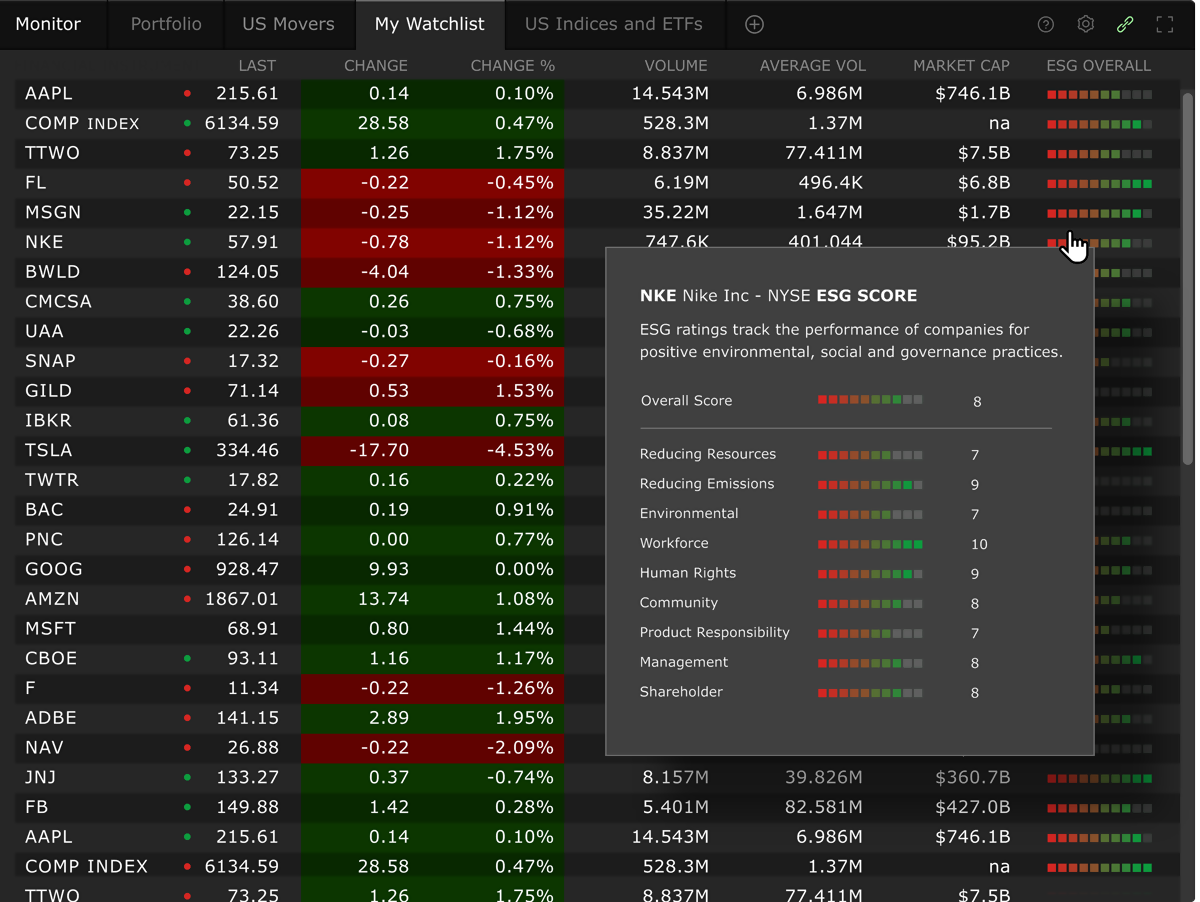This screenshot has width=1200, height=902.
Task: Click the green status dot beside CBOE
Action: coord(187,659)
